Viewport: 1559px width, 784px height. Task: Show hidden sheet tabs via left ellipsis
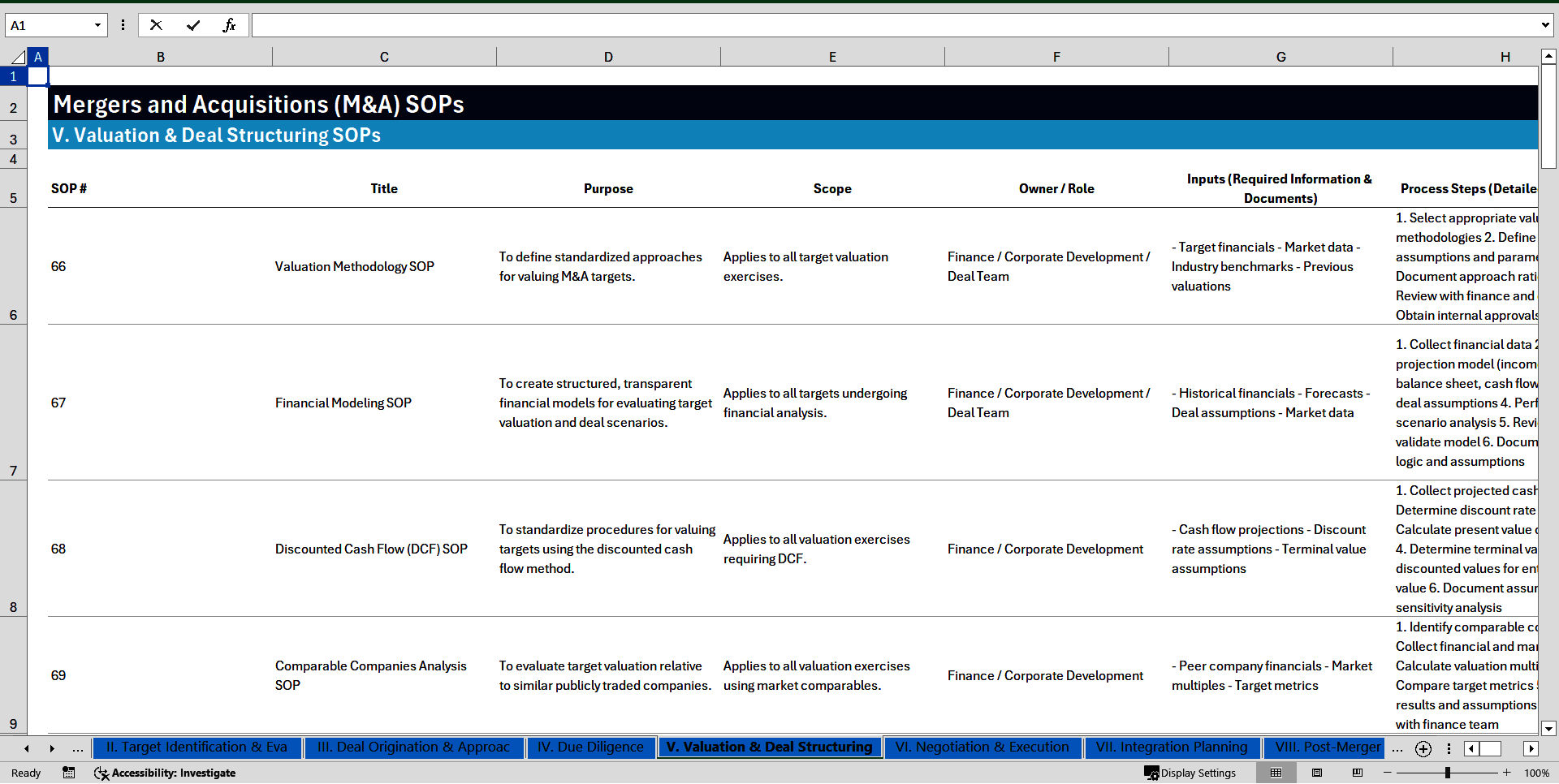click(x=78, y=748)
